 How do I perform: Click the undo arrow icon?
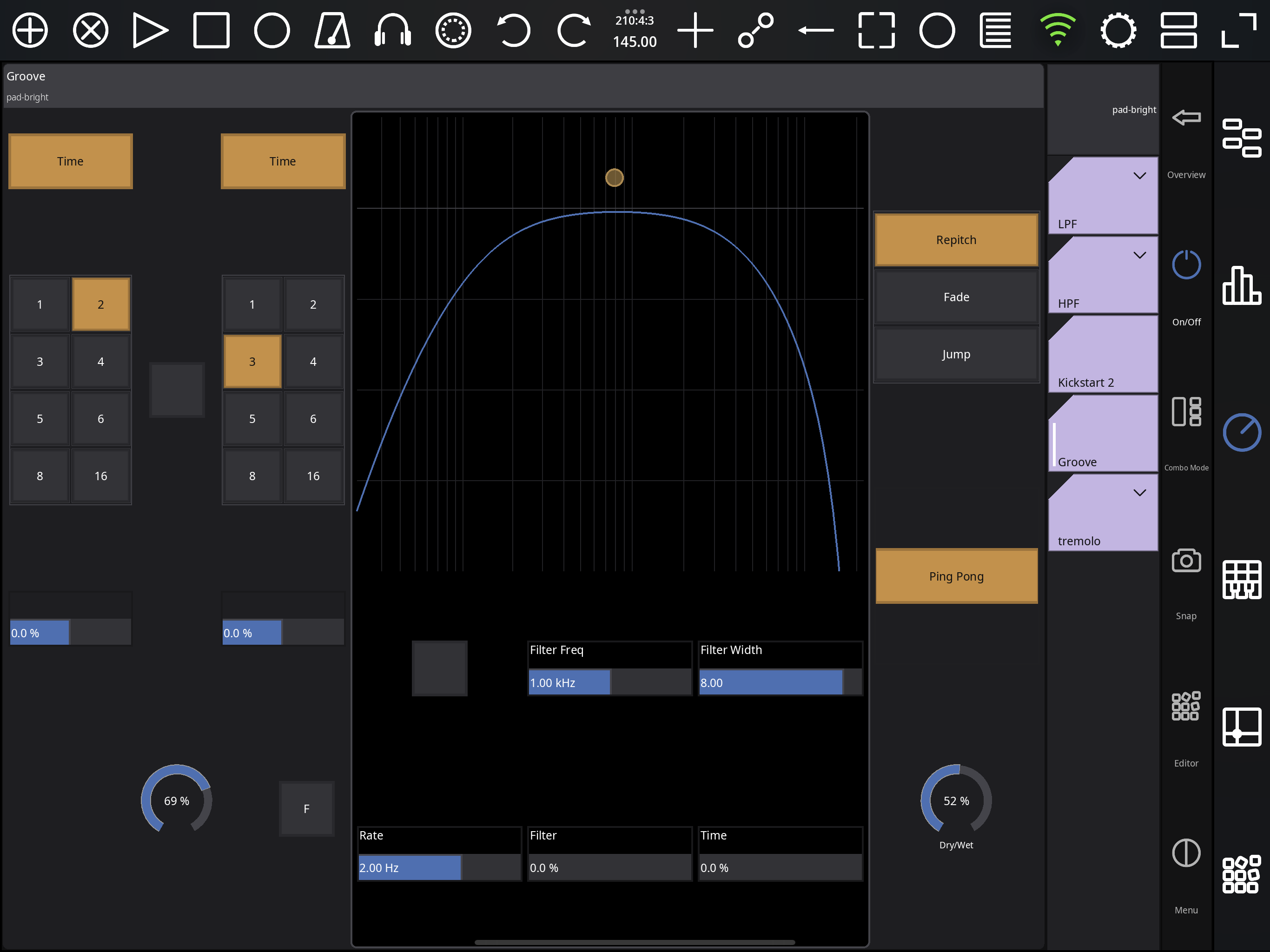point(513,30)
